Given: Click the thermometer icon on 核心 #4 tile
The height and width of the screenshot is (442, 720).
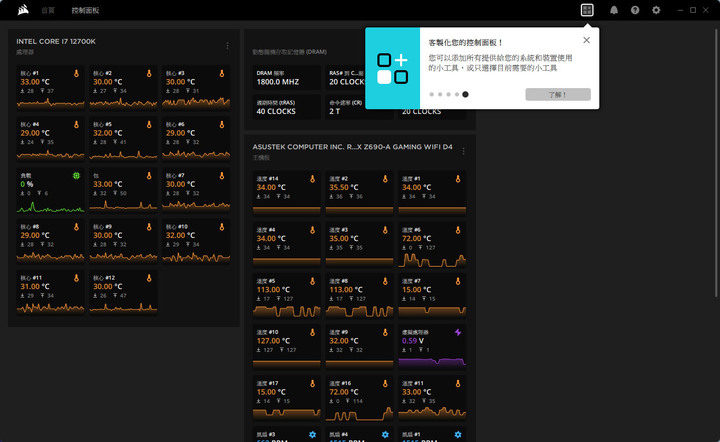Looking at the screenshot, I should pos(76,124).
